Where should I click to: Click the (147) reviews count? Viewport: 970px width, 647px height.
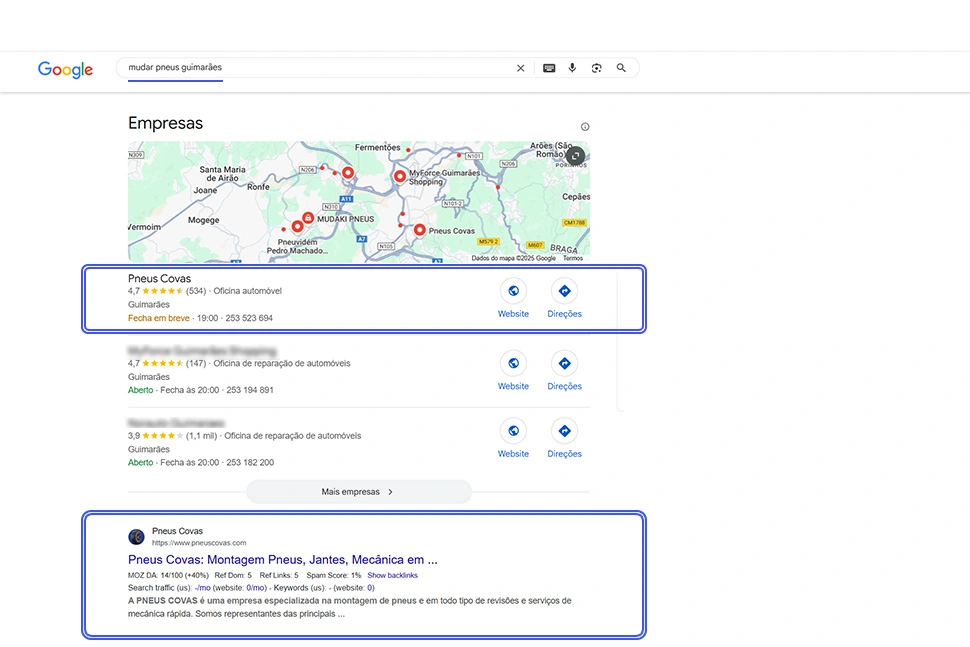coord(195,363)
